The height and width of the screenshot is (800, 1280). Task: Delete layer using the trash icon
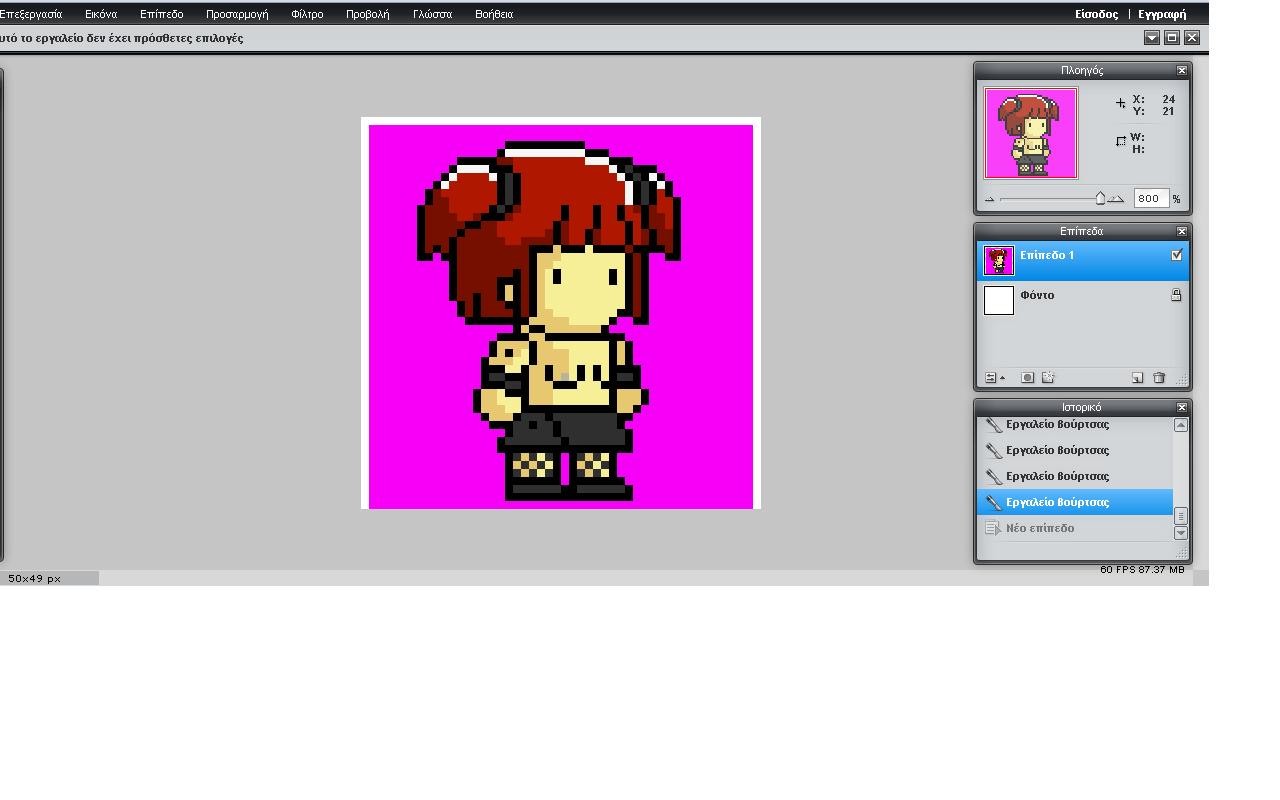(x=1159, y=378)
